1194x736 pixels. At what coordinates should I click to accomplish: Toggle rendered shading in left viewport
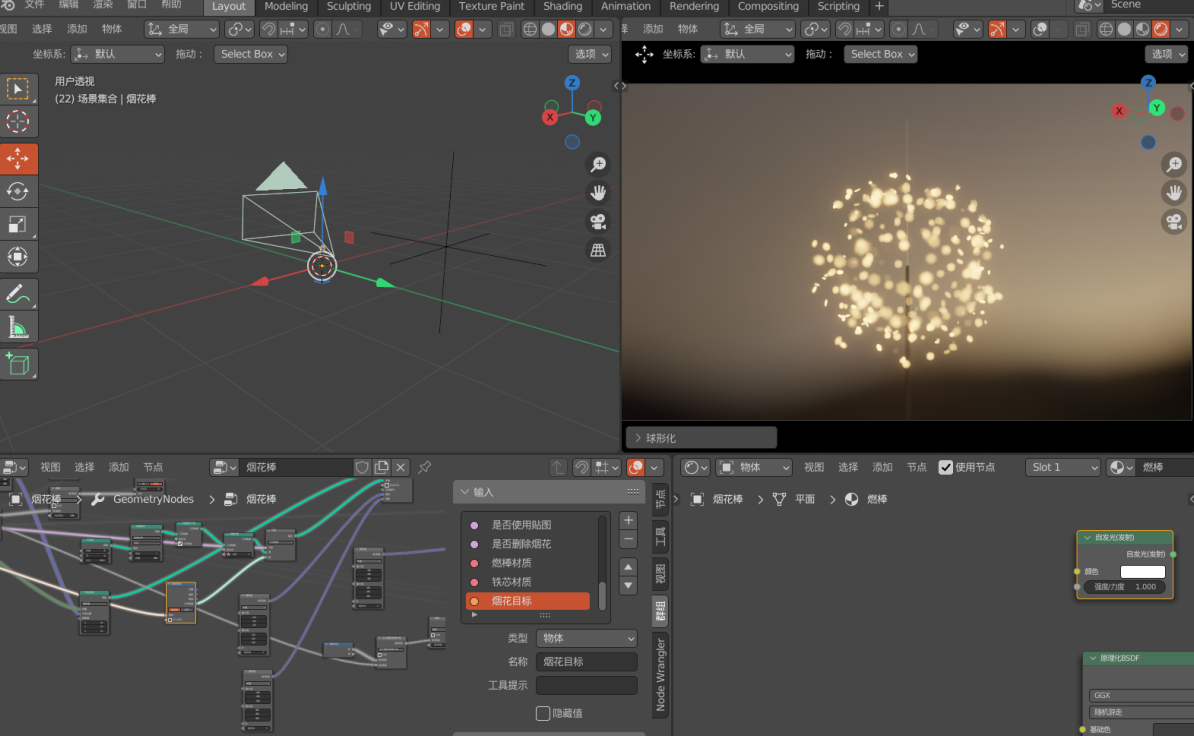point(585,29)
